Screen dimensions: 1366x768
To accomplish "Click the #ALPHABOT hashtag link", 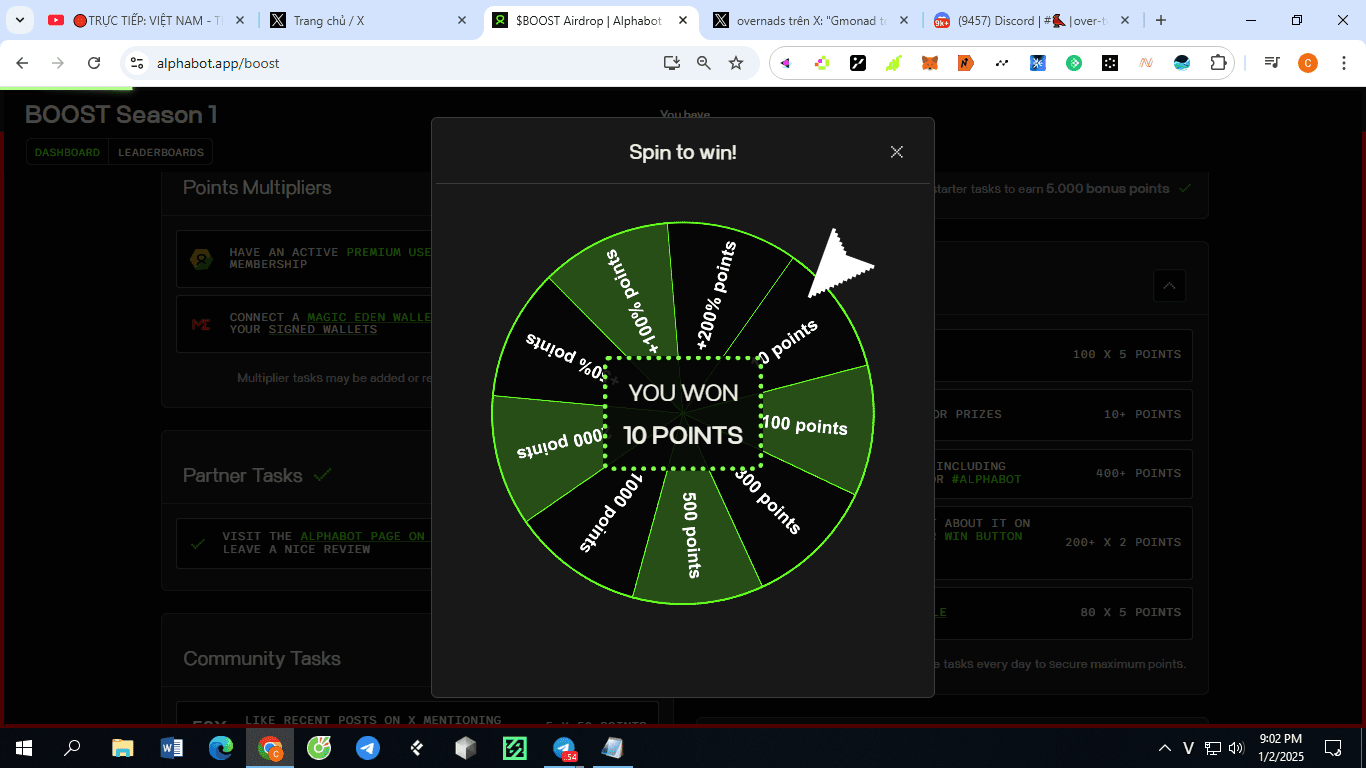I will click(x=986, y=479).
